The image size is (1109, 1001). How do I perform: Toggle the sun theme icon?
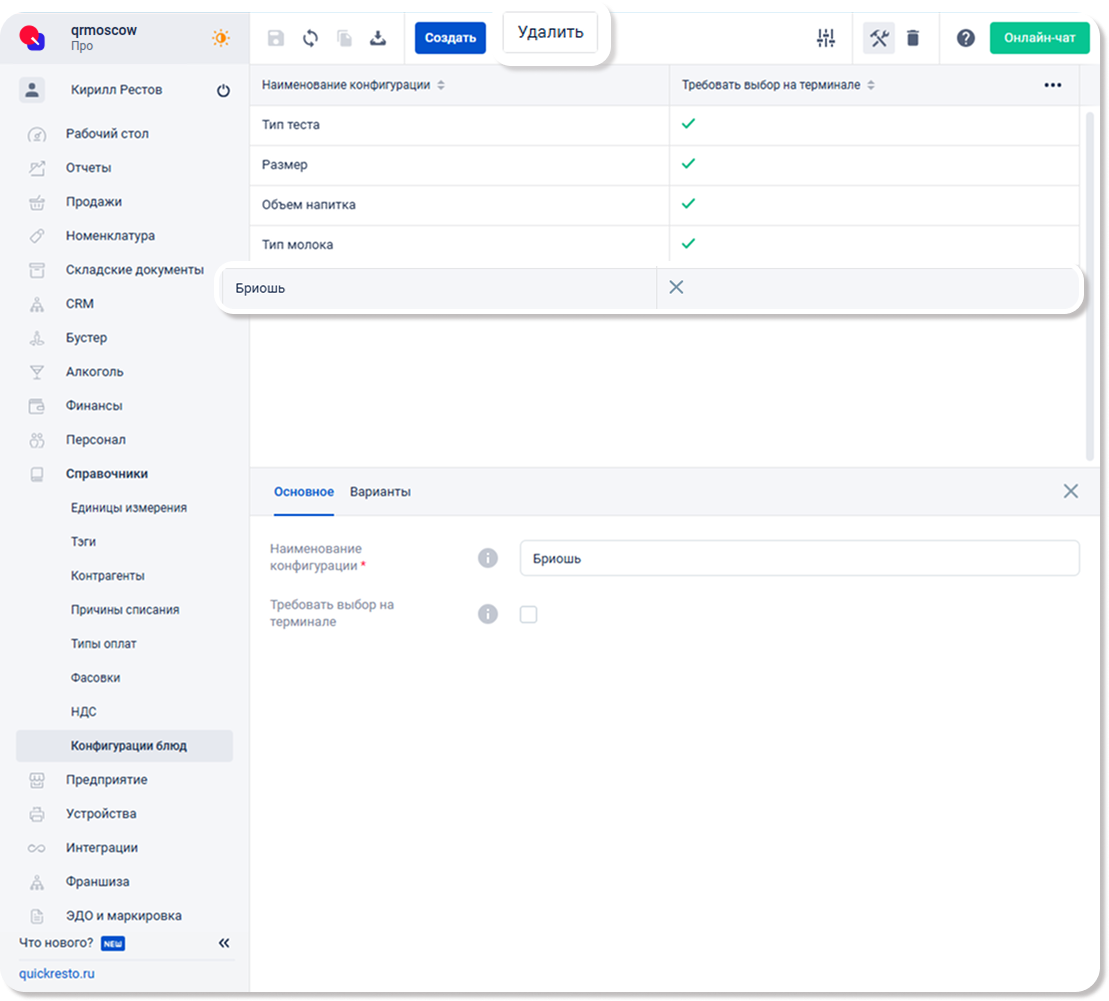click(221, 37)
